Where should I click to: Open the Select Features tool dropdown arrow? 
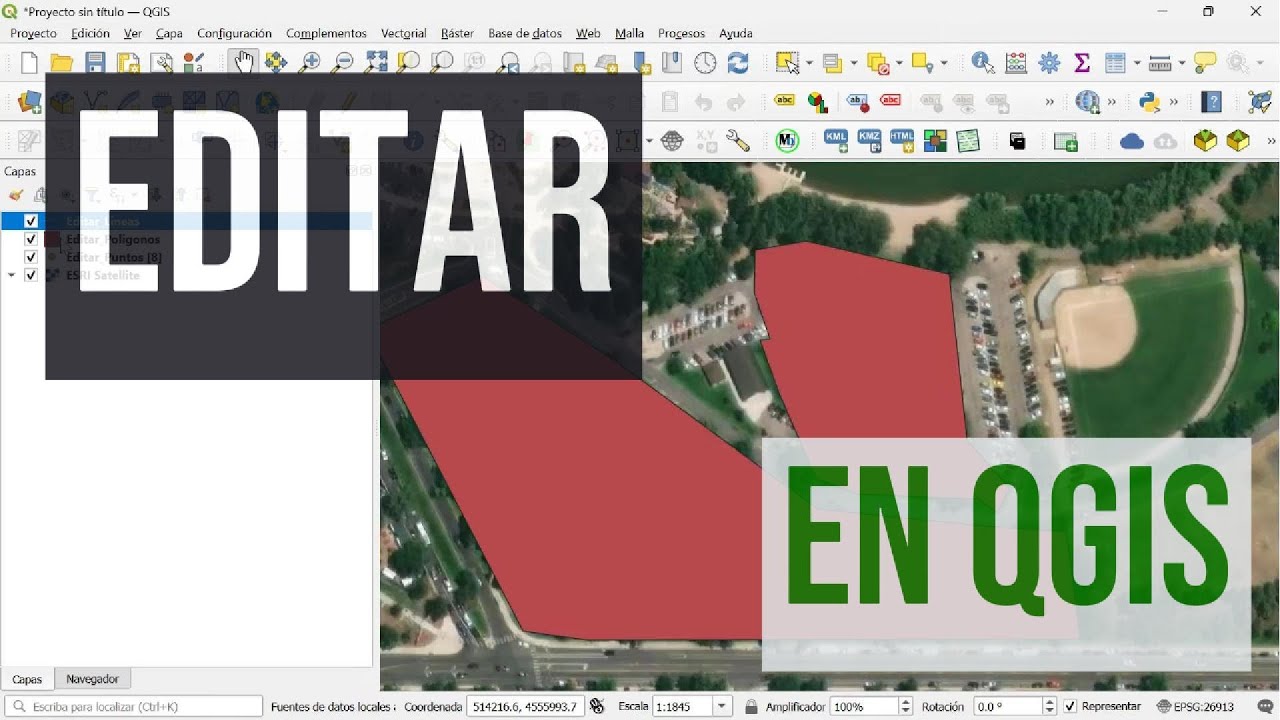pyautogui.click(x=808, y=63)
